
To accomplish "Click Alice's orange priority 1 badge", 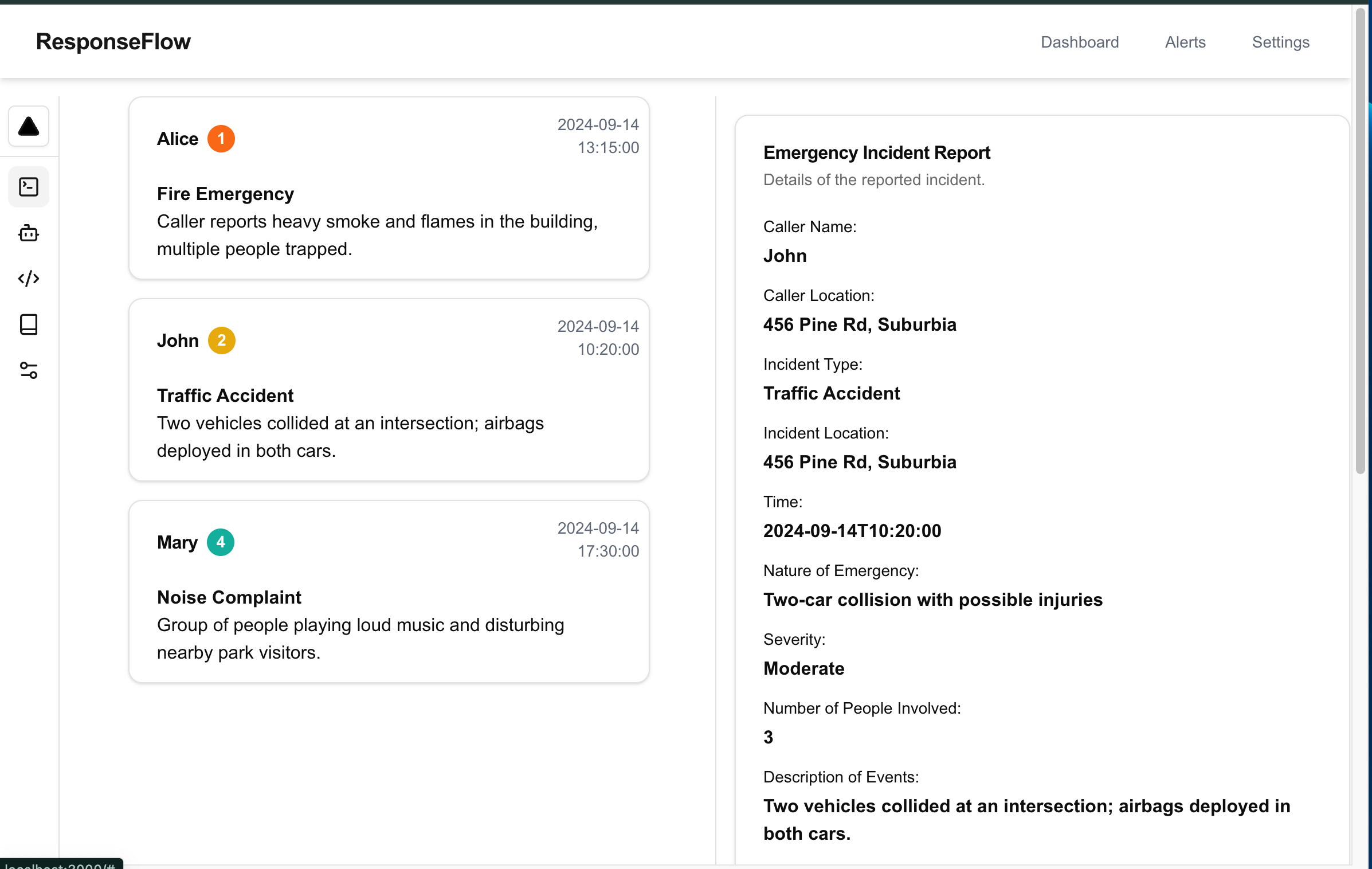I will click(x=221, y=139).
